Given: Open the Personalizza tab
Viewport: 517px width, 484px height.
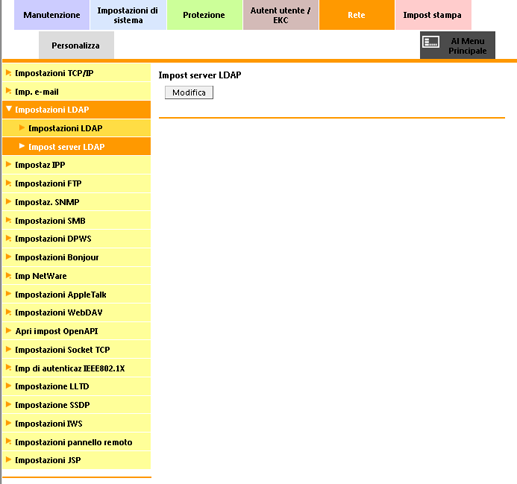Looking at the screenshot, I should [x=76, y=45].
